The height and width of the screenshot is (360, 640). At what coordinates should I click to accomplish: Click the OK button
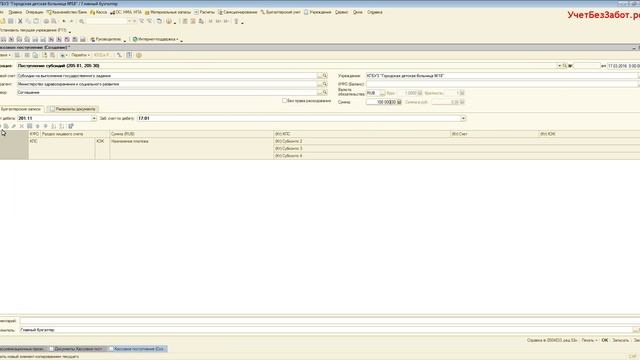point(604,340)
